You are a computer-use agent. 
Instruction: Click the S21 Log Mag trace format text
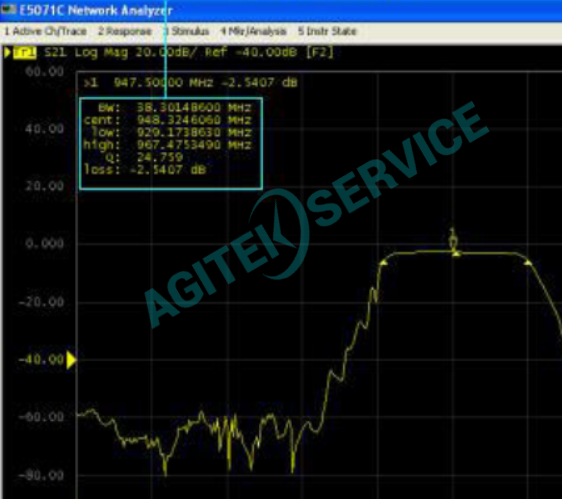[x=86, y=53]
